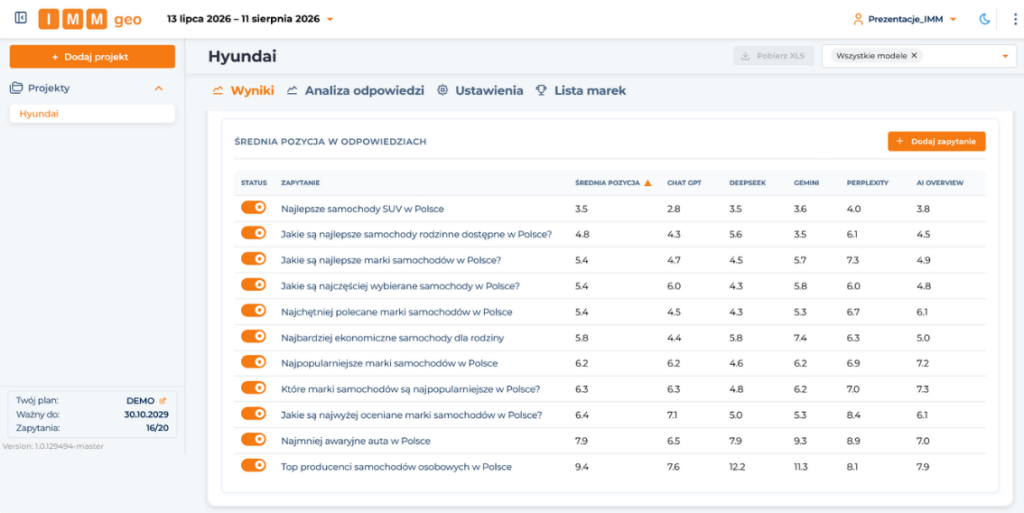Screen dimensions: 1024x513
Task: Open the Analiza odpowiedzi tab
Action: [x=355, y=91]
